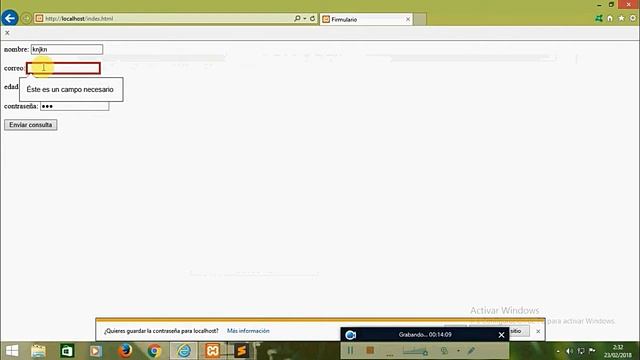
Task: Click the nombre text field
Action: 67,49
